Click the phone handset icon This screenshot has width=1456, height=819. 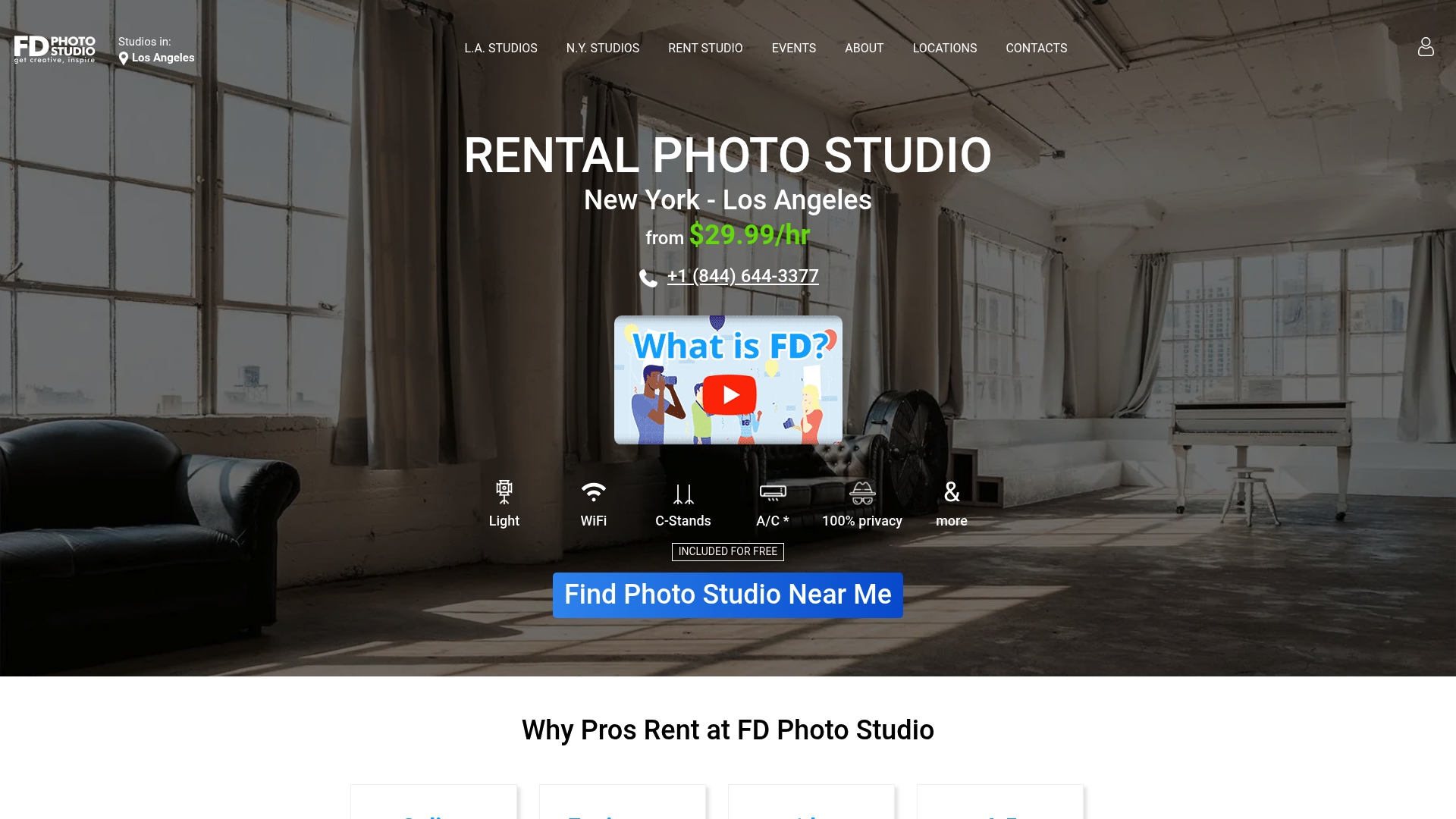(648, 278)
